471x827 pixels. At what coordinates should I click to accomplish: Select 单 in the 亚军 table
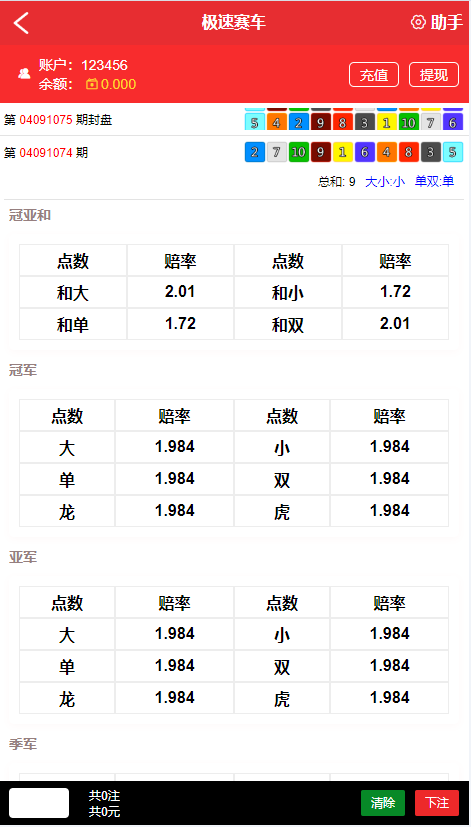pos(67,666)
